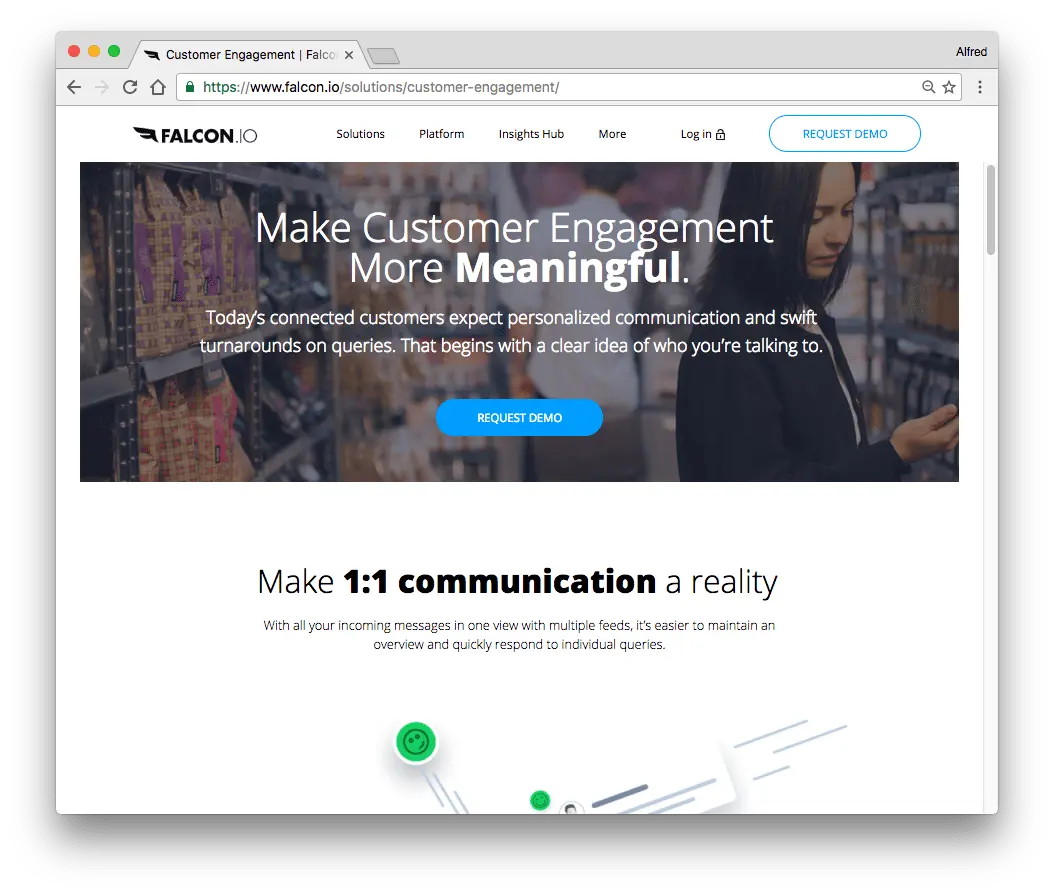
Task: Click the Falcon.io logo
Action: (195, 135)
